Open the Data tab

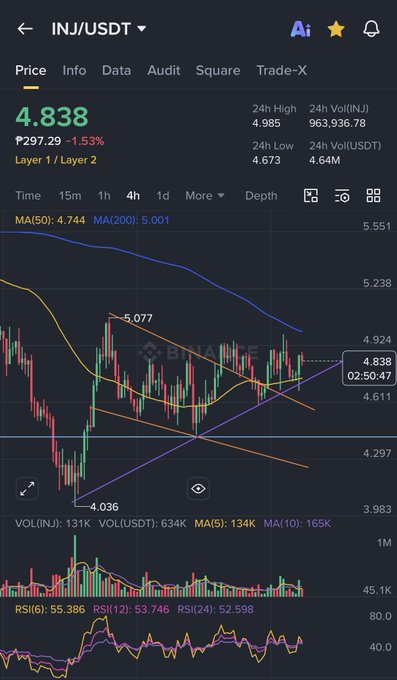116,70
